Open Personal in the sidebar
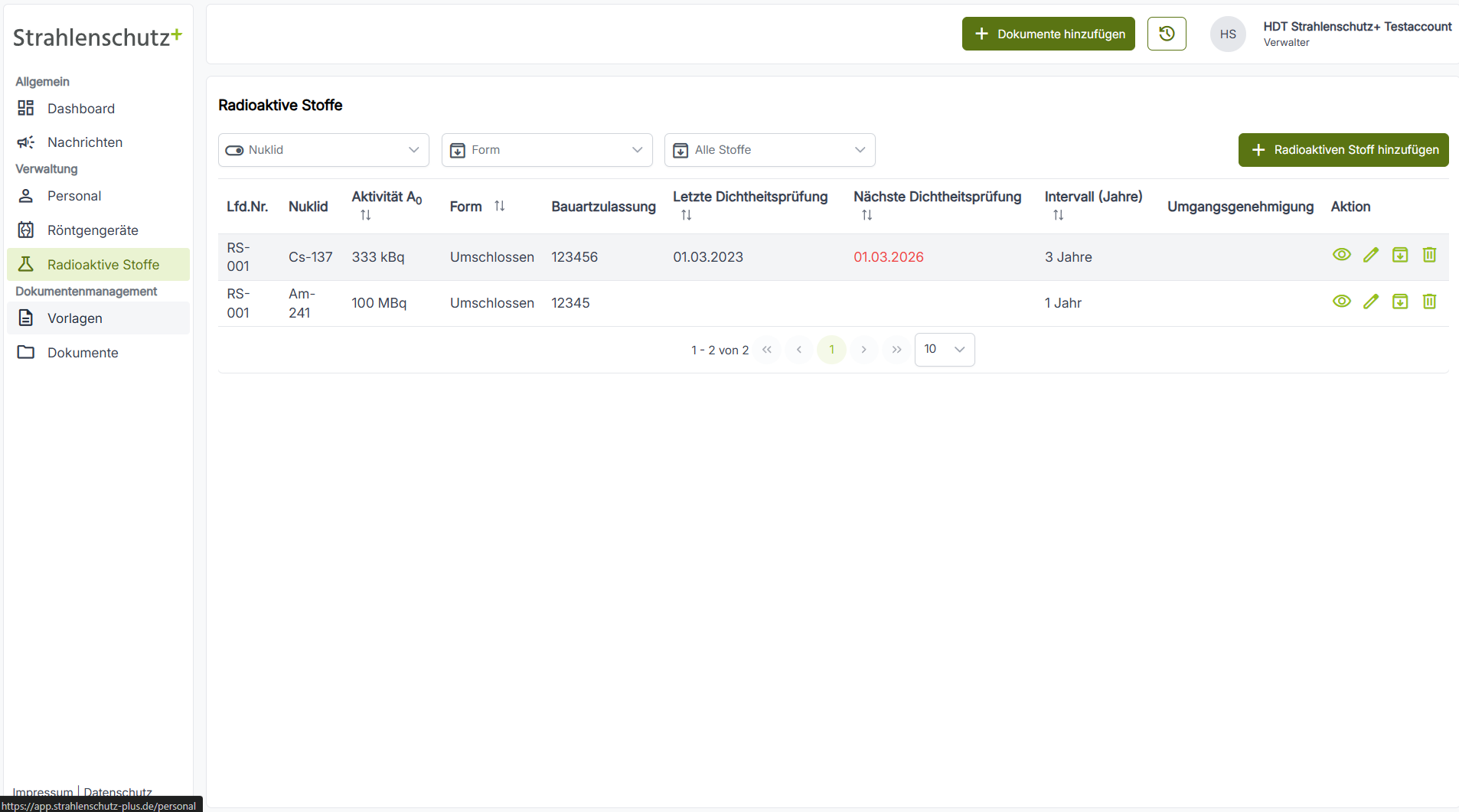The width and height of the screenshot is (1459, 812). click(98, 196)
